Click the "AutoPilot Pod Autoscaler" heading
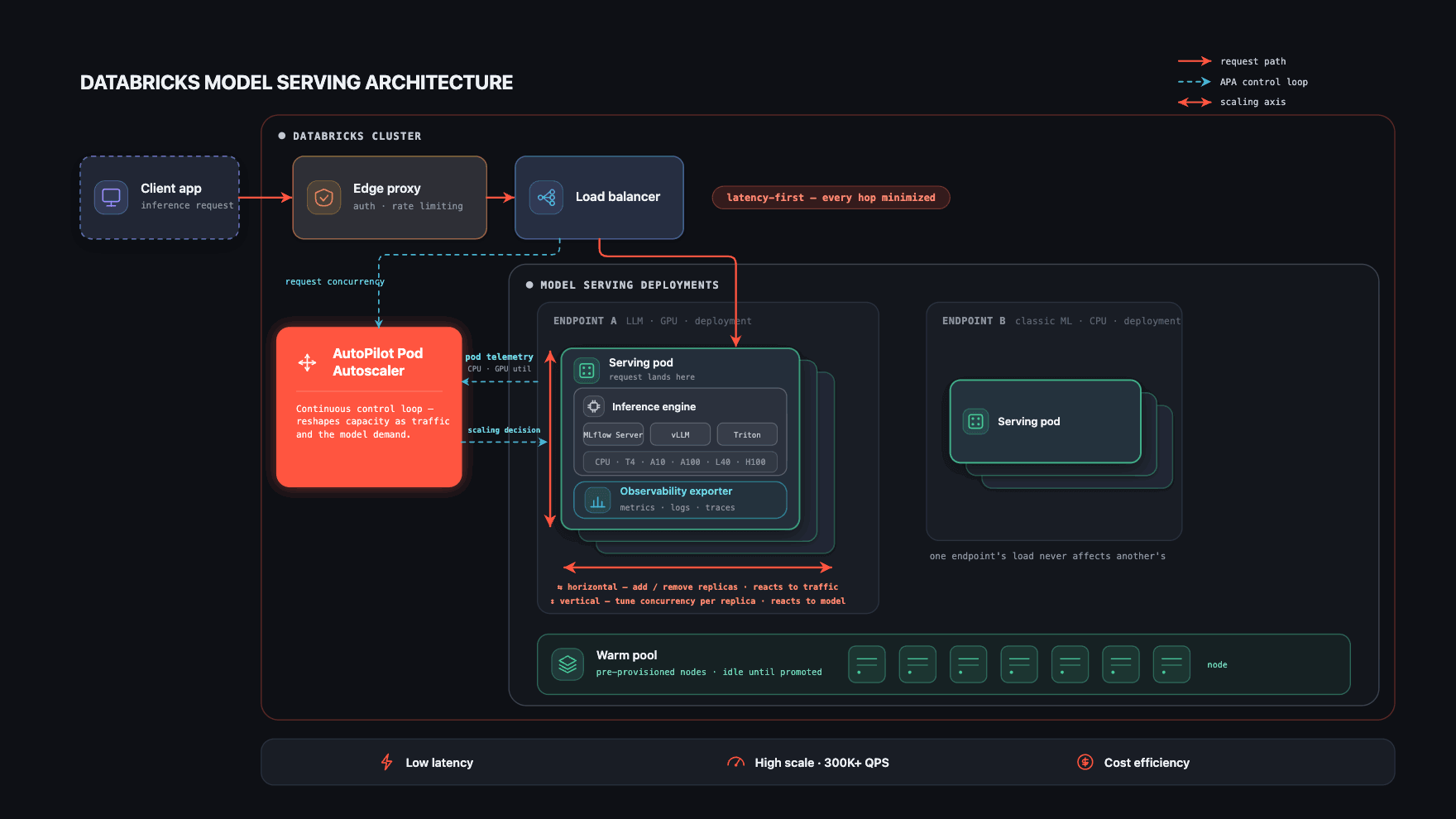This screenshot has width=1456, height=819. pos(378,362)
